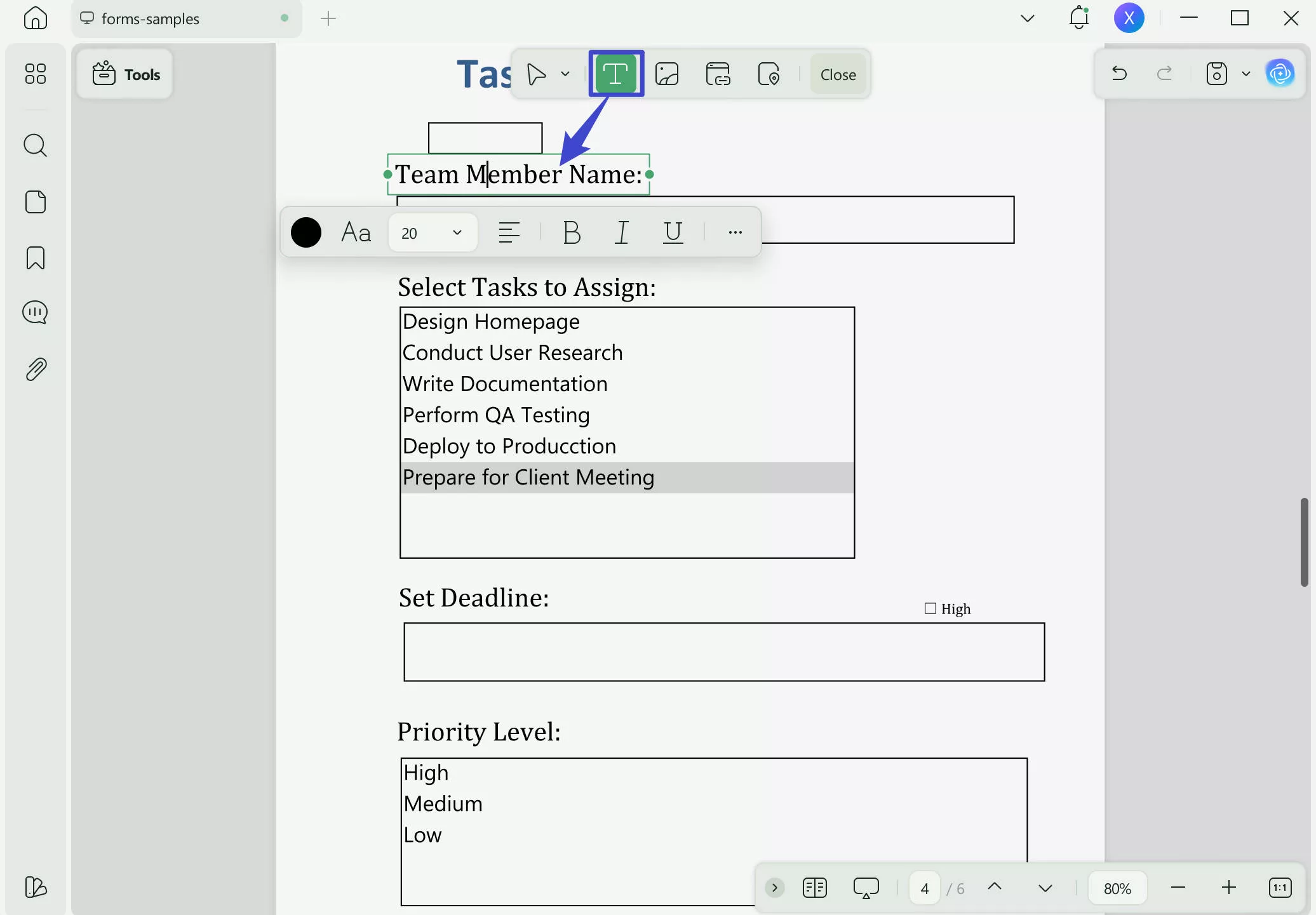Select the Text edit tool
Viewport: 1316px width, 915px height.
(615, 74)
